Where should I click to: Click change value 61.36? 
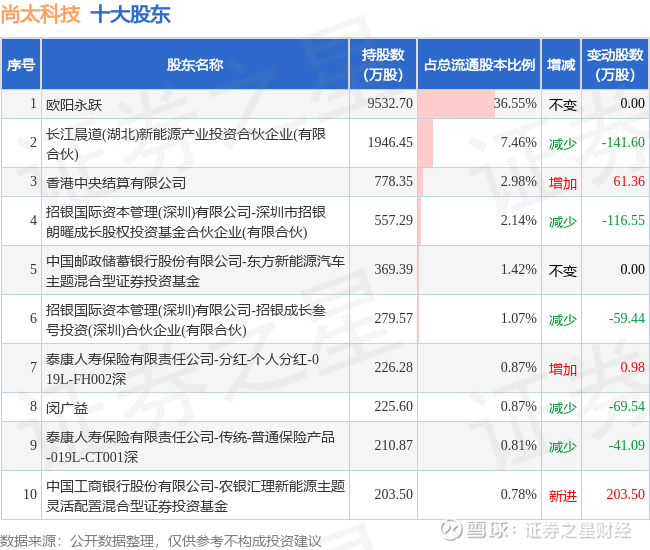[x=629, y=182]
